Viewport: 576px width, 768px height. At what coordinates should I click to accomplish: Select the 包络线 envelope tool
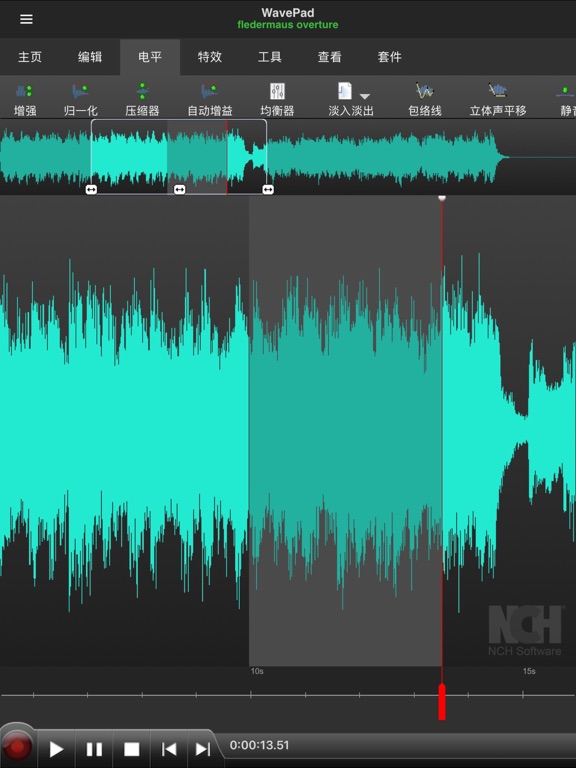tap(425, 100)
